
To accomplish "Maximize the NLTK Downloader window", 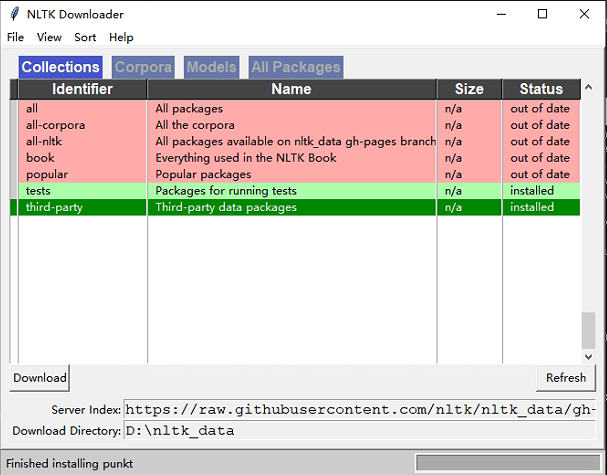I will (x=542, y=14).
